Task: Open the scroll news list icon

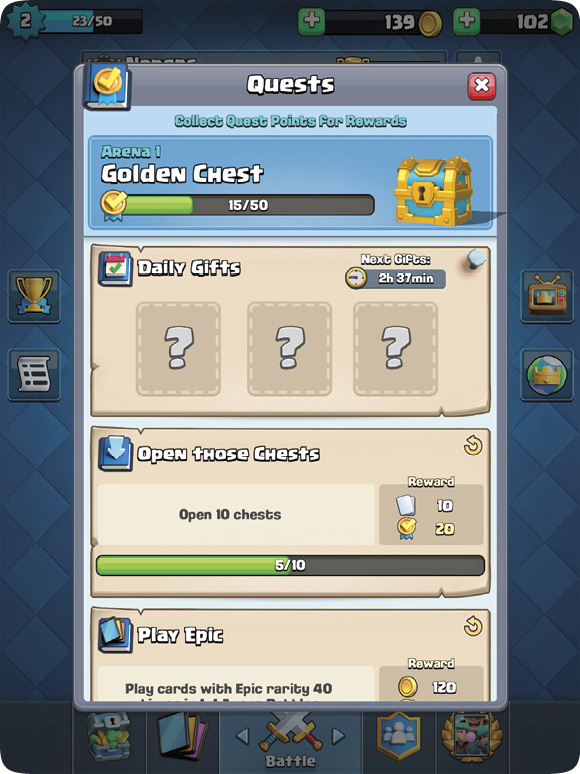Action: pyautogui.click(x=34, y=374)
